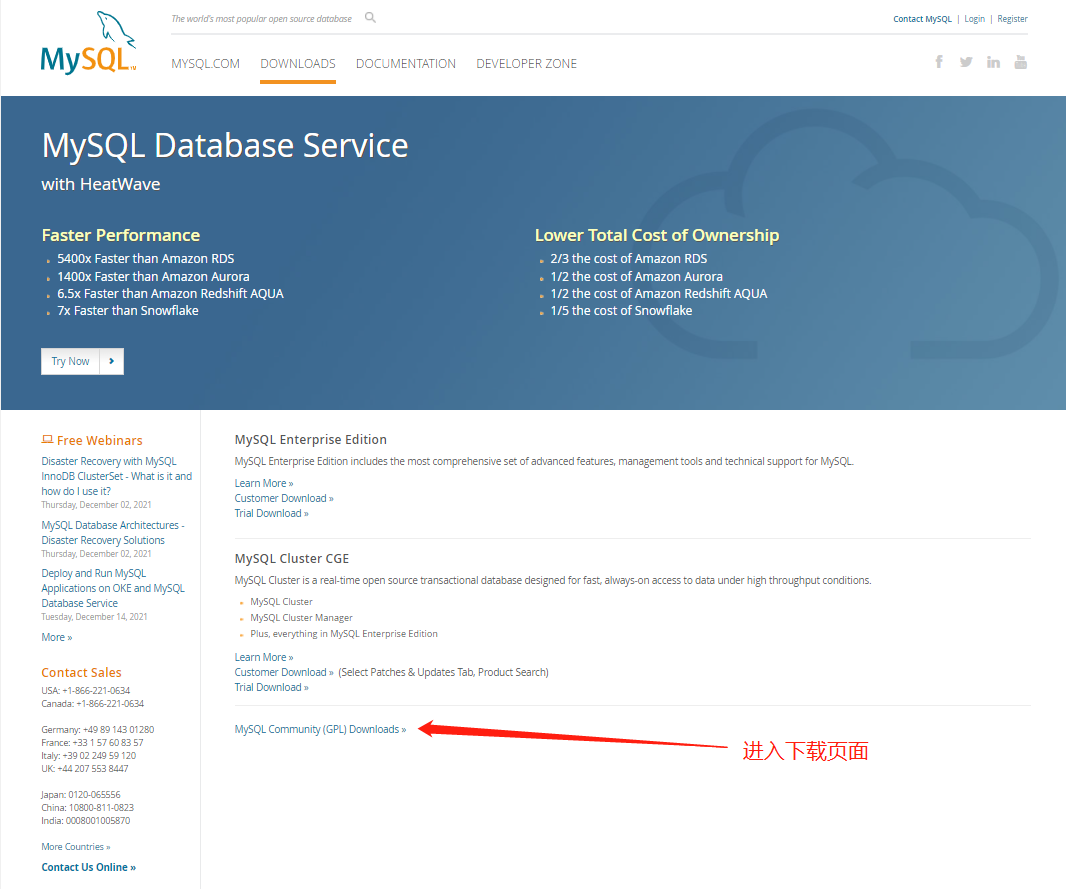Click the search tagline input area
The height and width of the screenshot is (889, 1066).
[262, 19]
